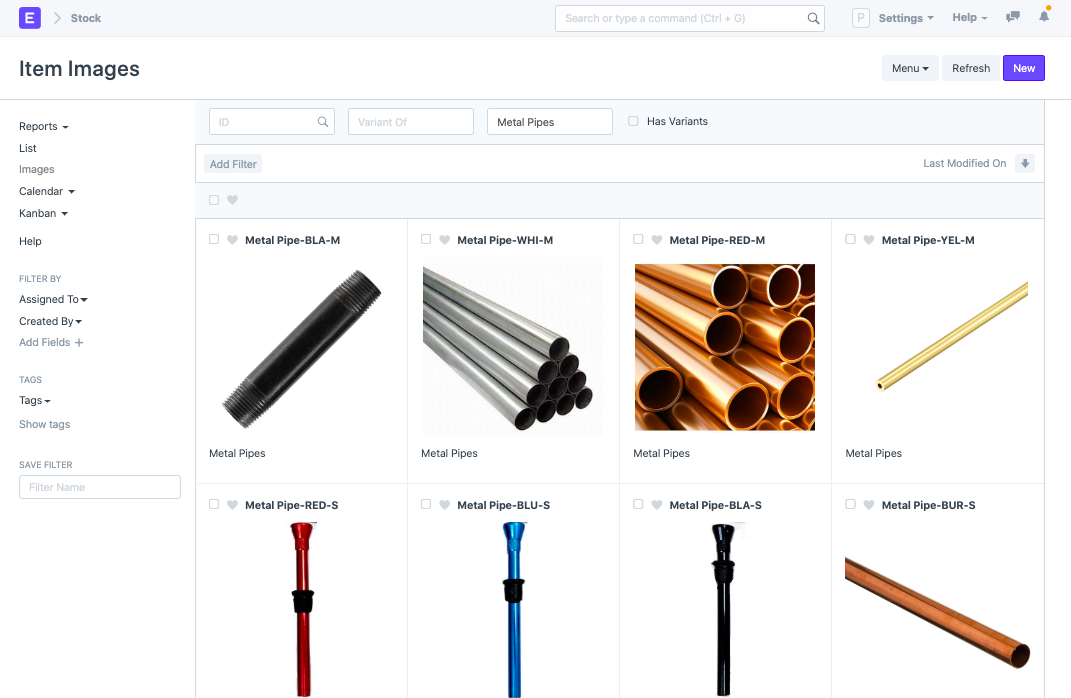Focus the search or type a command box
This screenshot has width=1071, height=698.
pyautogui.click(x=689, y=18)
